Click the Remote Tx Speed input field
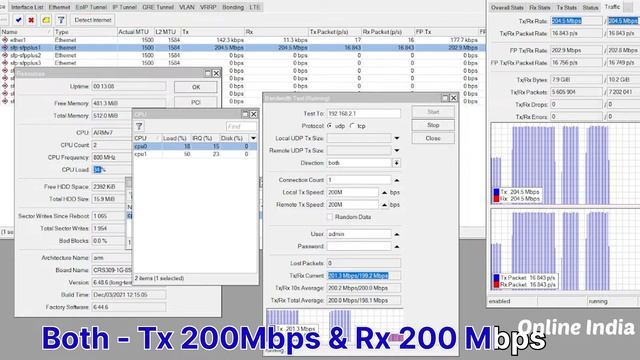640x360 pixels. tap(353, 204)
